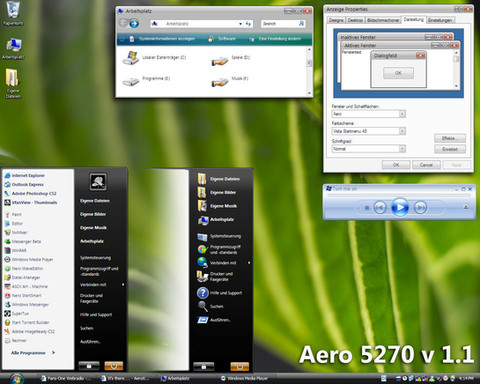Launch Outlook Express from the start menu

(24, 184)
